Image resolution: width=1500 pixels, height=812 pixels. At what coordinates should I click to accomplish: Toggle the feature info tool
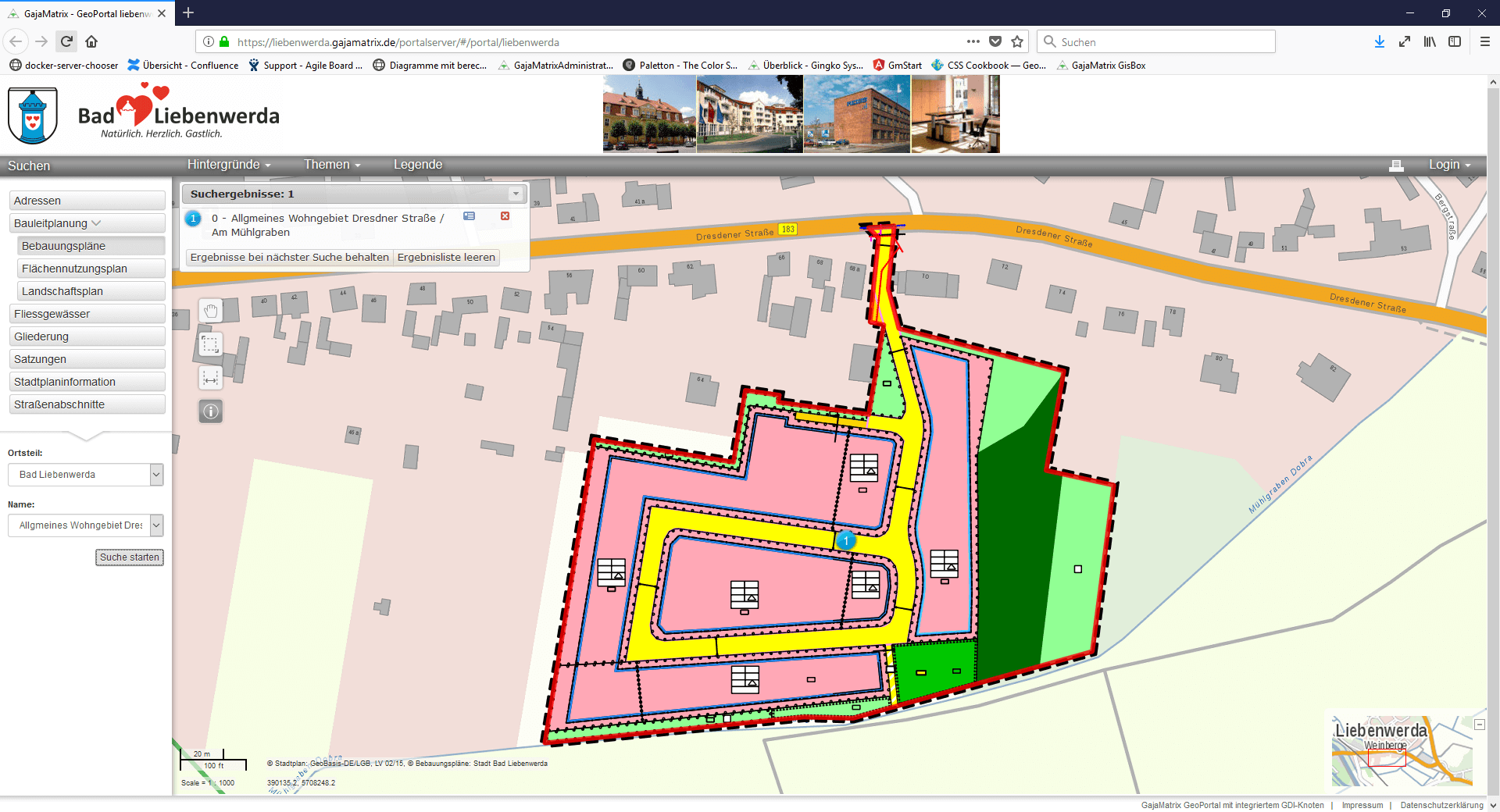210,411
